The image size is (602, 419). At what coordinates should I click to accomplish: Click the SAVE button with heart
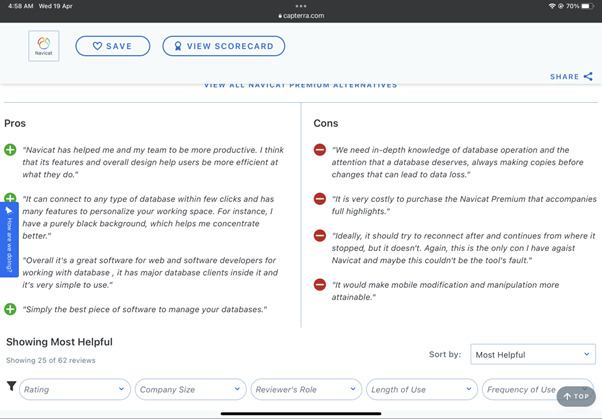coord(112,46)
